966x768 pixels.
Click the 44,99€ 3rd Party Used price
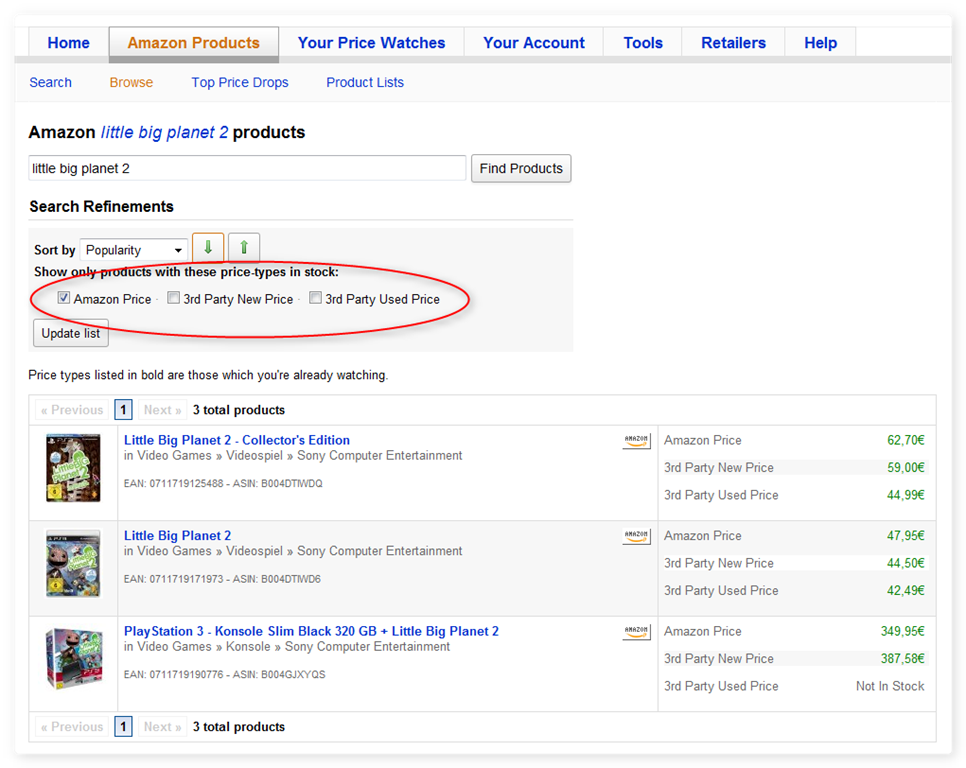906,495
